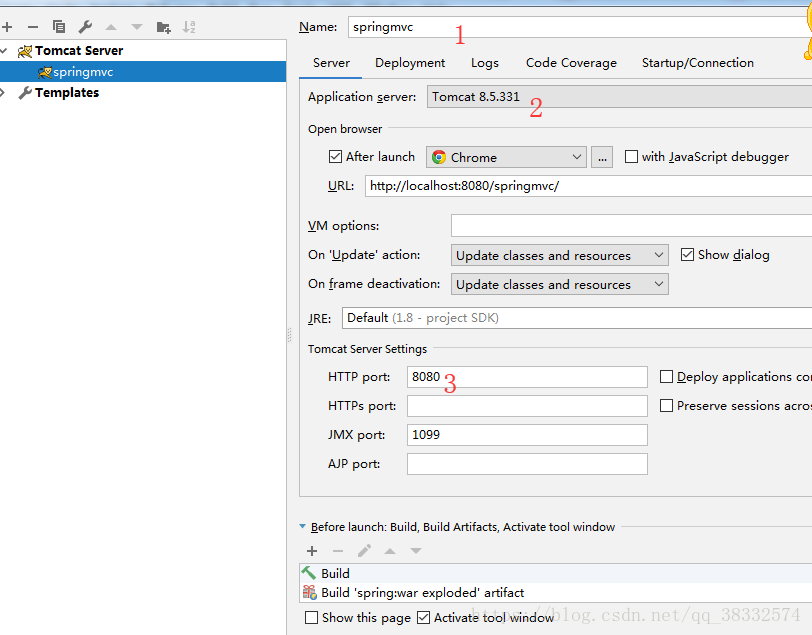Image resolution: width=812 pixels, height=635 pixels.
Task: Click the Build hammer icon
Action: (x=309, y=573)
